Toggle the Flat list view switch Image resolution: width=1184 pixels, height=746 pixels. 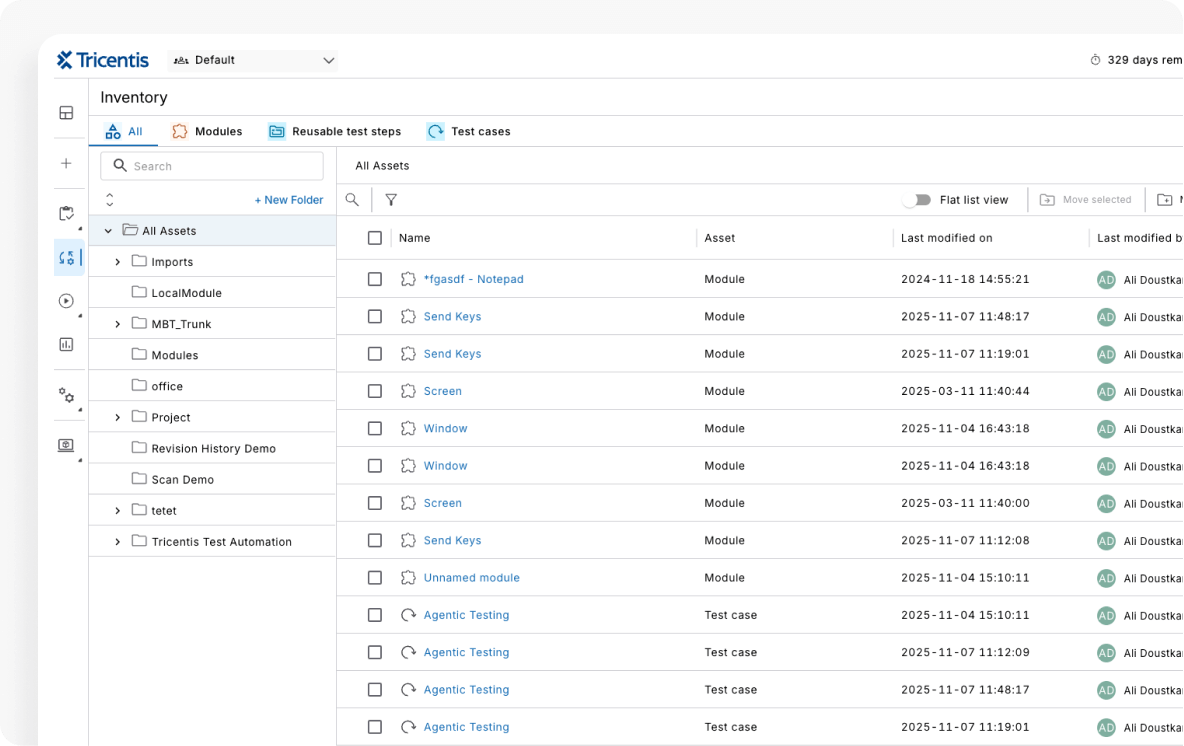point(916,200)
